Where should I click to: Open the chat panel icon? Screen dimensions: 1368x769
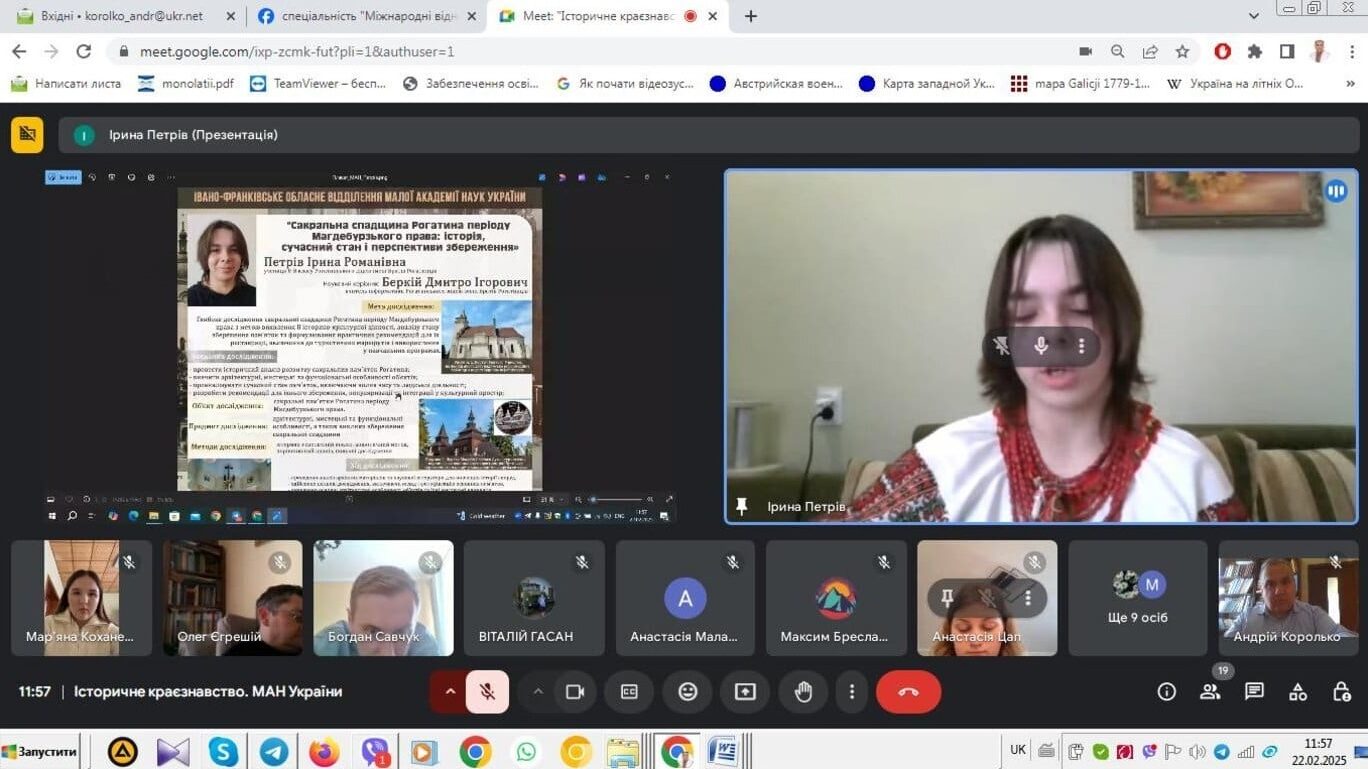(1254, 692)
